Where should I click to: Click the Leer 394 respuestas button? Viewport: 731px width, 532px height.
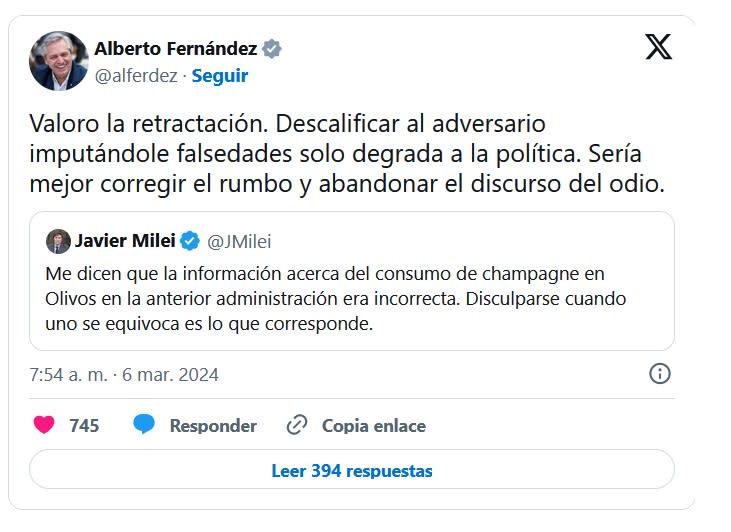(352, 470)
